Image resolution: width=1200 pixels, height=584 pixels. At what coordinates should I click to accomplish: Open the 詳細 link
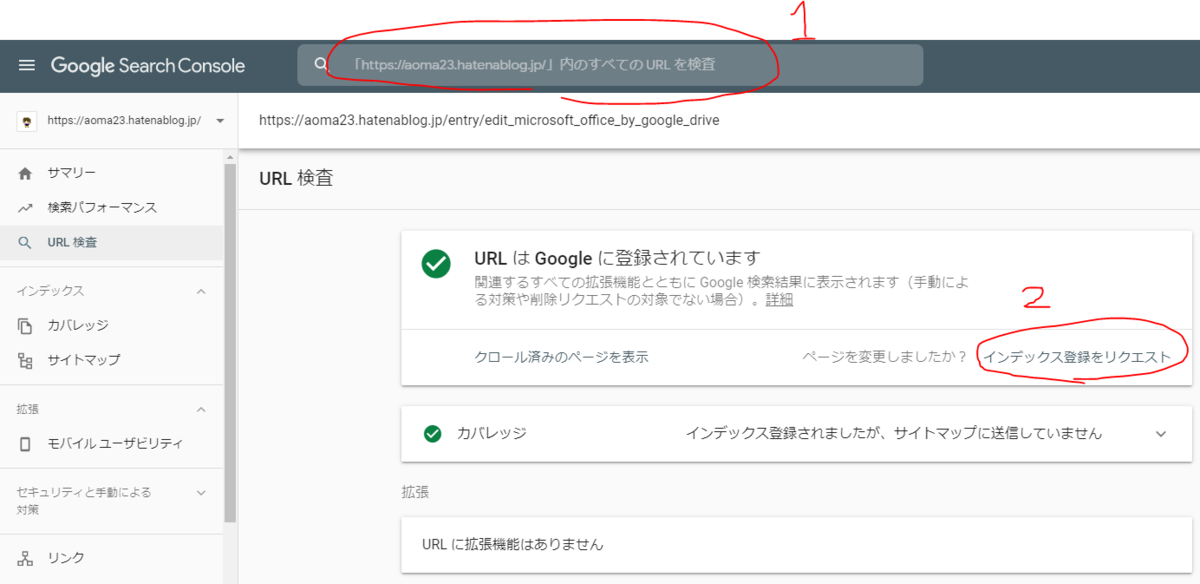(x=779, y=299)
